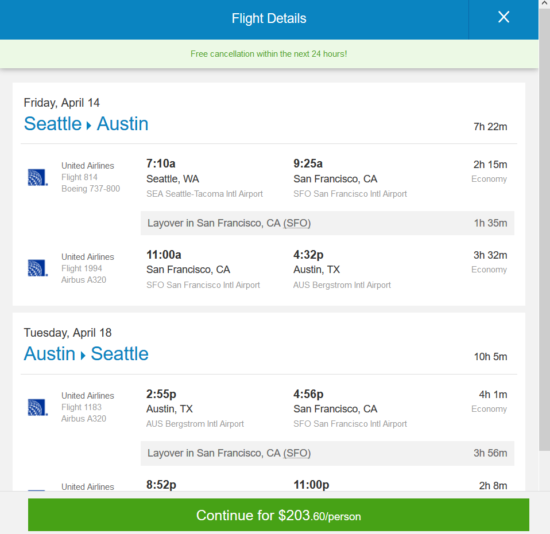Click the vertical scrollbar thumb
Image resolution: width=550 pixels, height=534 pixels.
click(x=544, y=229)
